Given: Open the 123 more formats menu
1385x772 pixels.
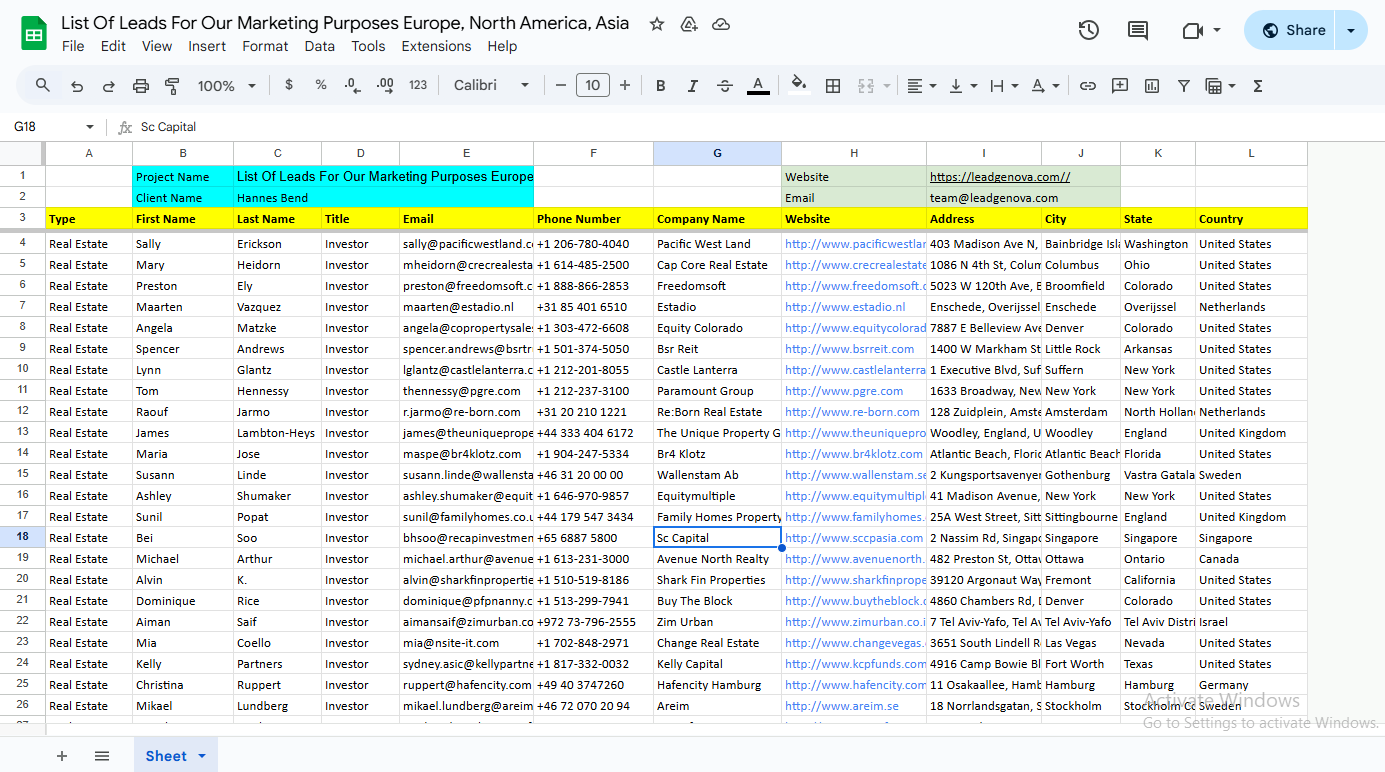Looking at the screenshot, I should click(418, 86).
